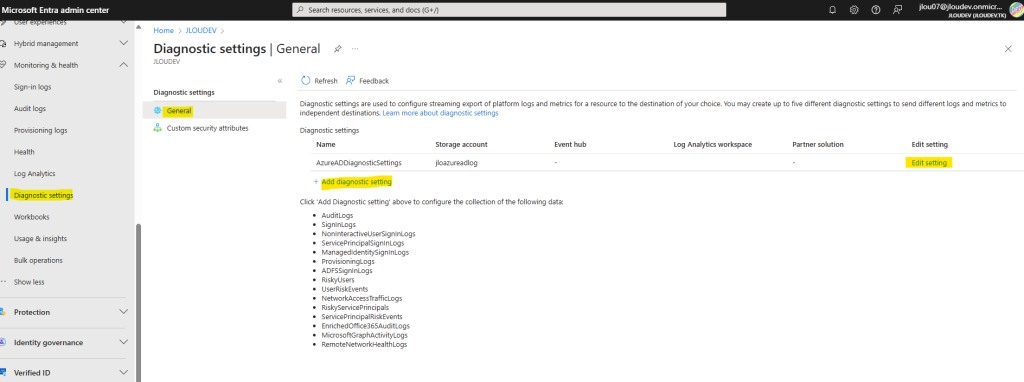Image resolution: width=1024 pixels, height=382 pixels.
Task: Expand the Protection section chevron
Action: [123, 312]
